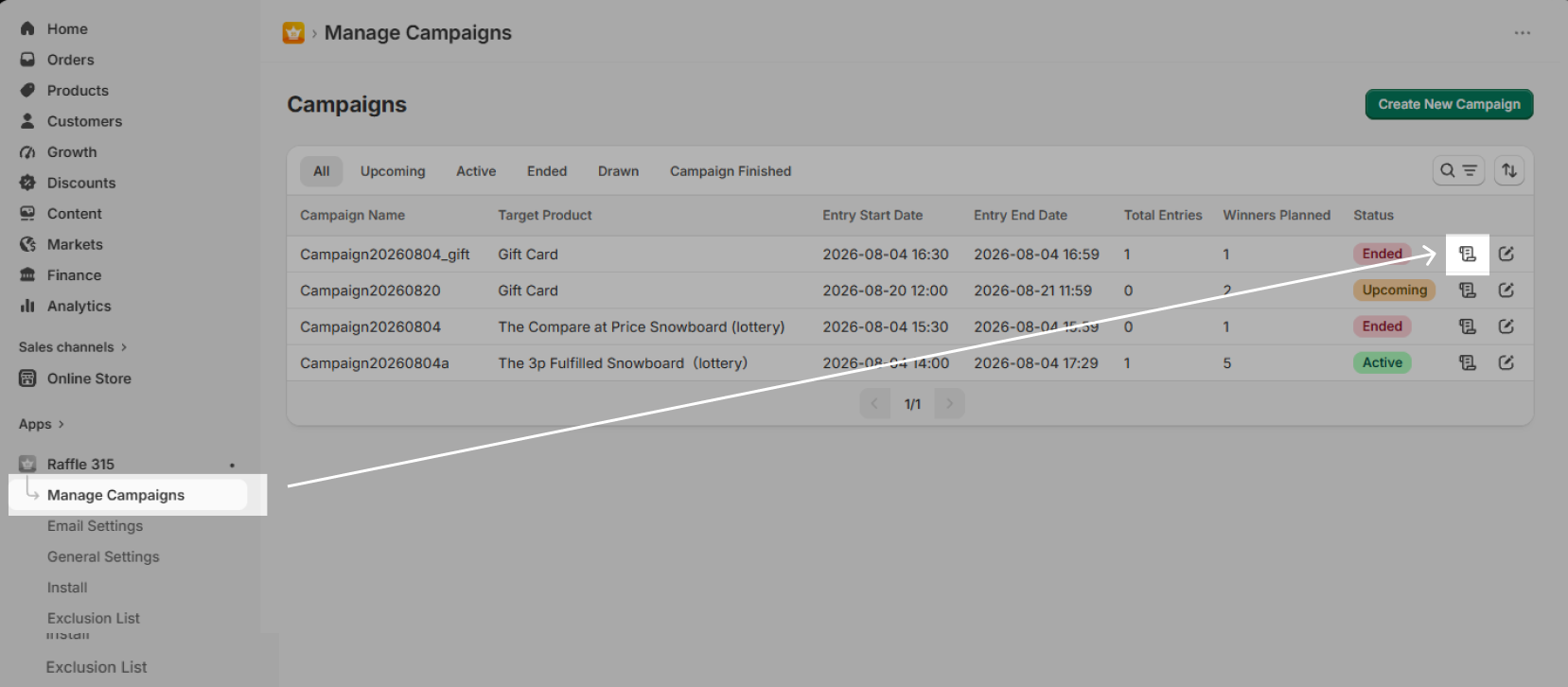Open entries list for Campaign20260804_gift
This screenshot has height=687, width=1568.
[1468, 254]
